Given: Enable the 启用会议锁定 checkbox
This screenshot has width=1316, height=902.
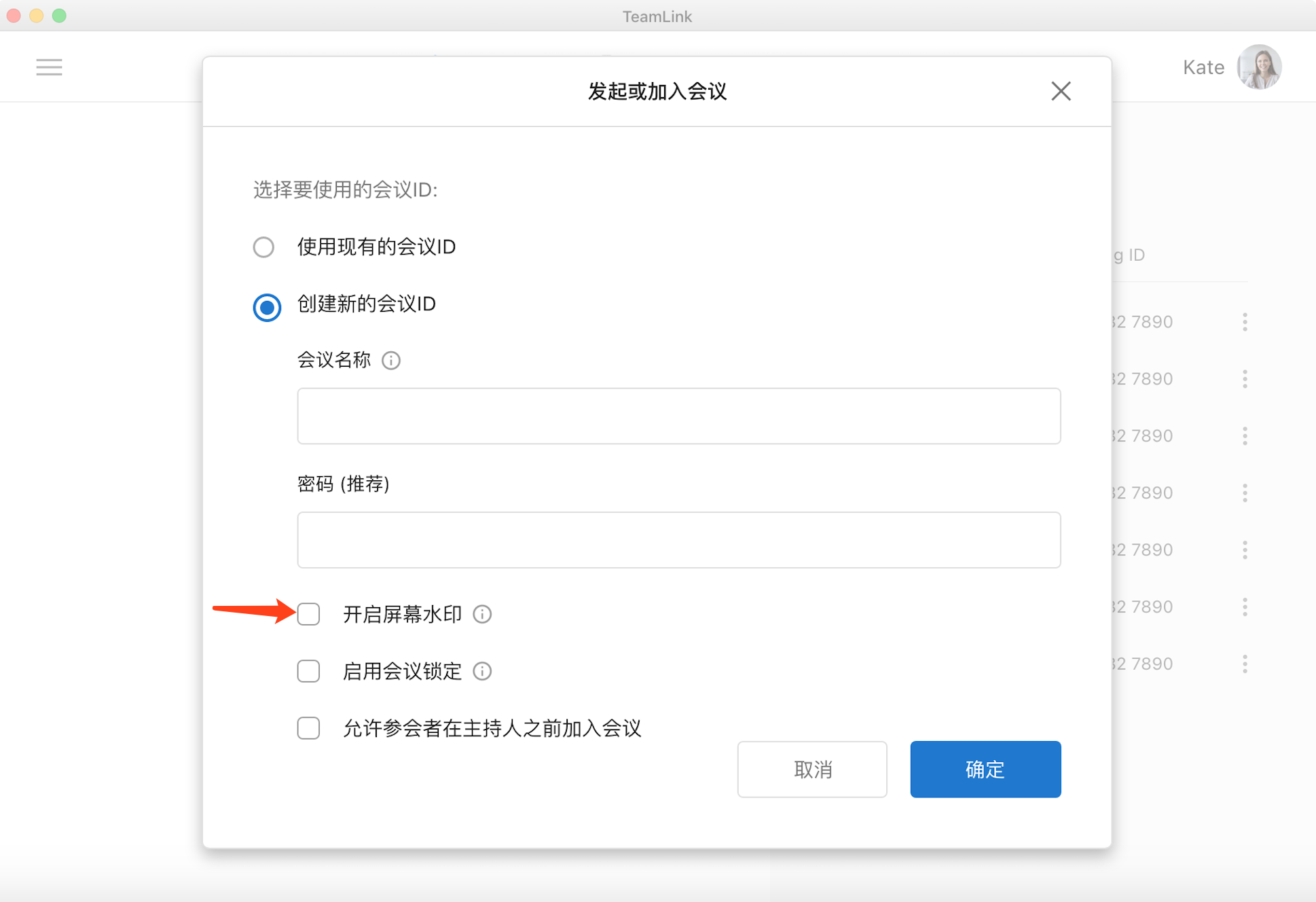Looking at the screenshot, I should [x=308, y=671].
